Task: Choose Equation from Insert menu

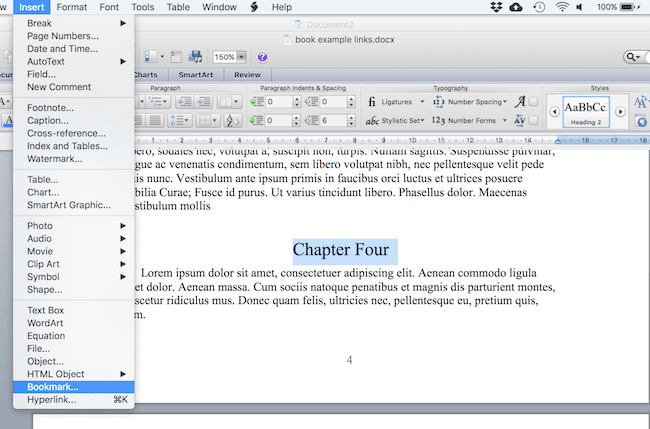Action: click(73, 336)
